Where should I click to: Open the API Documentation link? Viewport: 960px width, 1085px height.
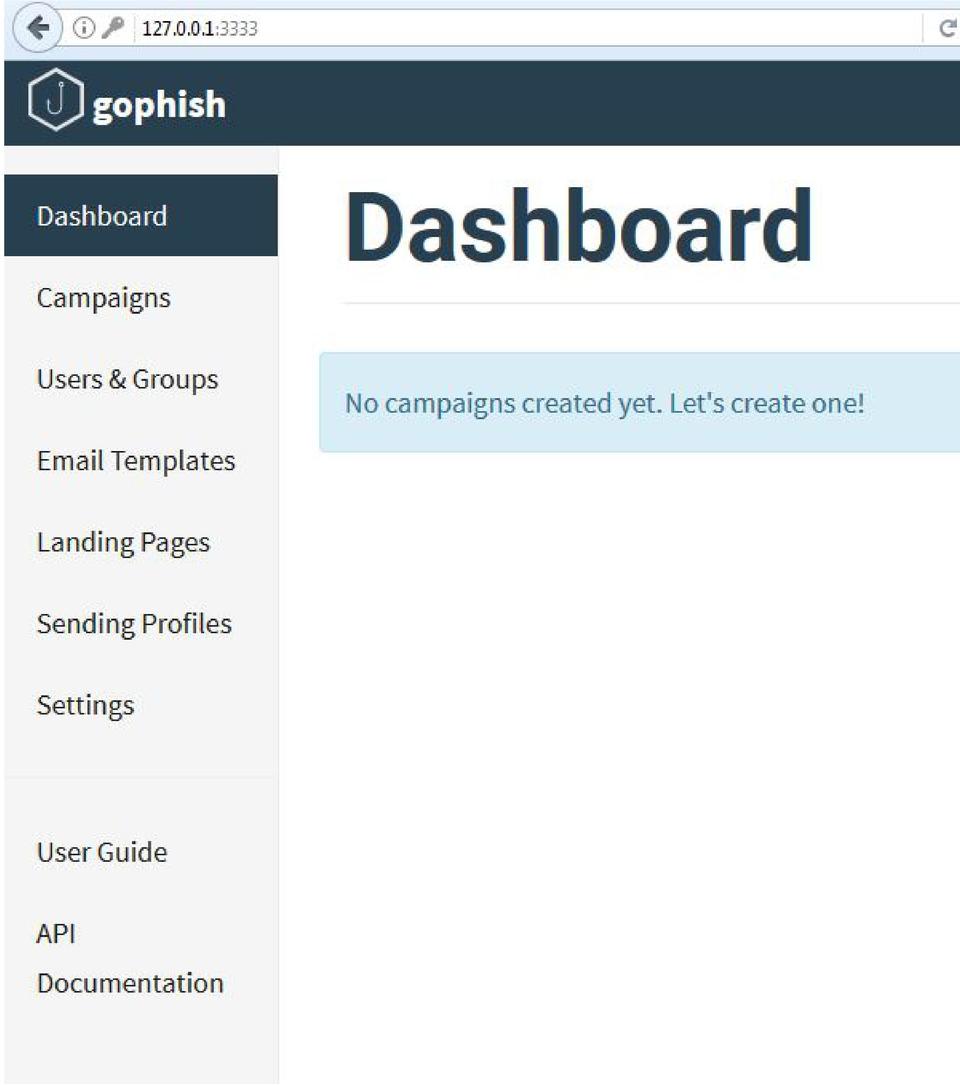point(130,958)
